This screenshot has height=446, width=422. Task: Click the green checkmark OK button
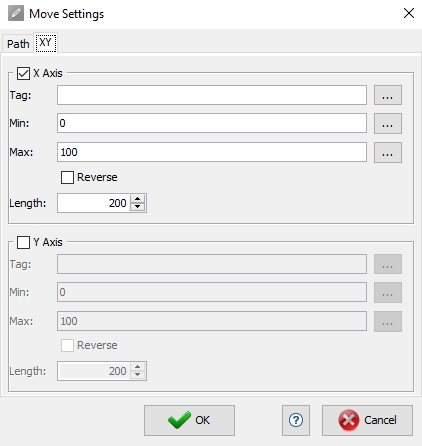point(189,420)
